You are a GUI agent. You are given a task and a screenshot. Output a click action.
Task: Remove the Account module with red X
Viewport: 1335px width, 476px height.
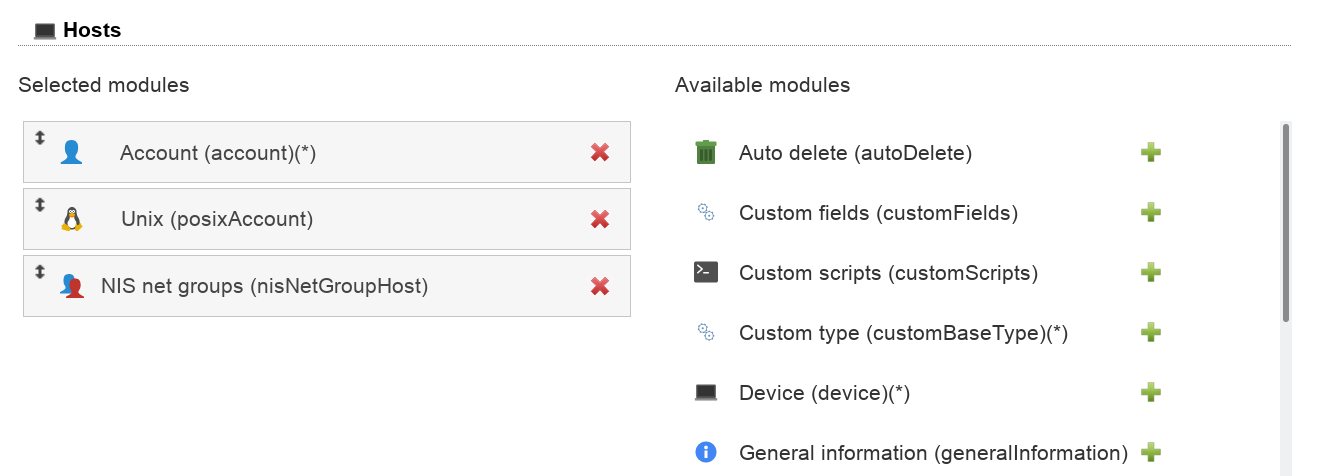(600, 152)
